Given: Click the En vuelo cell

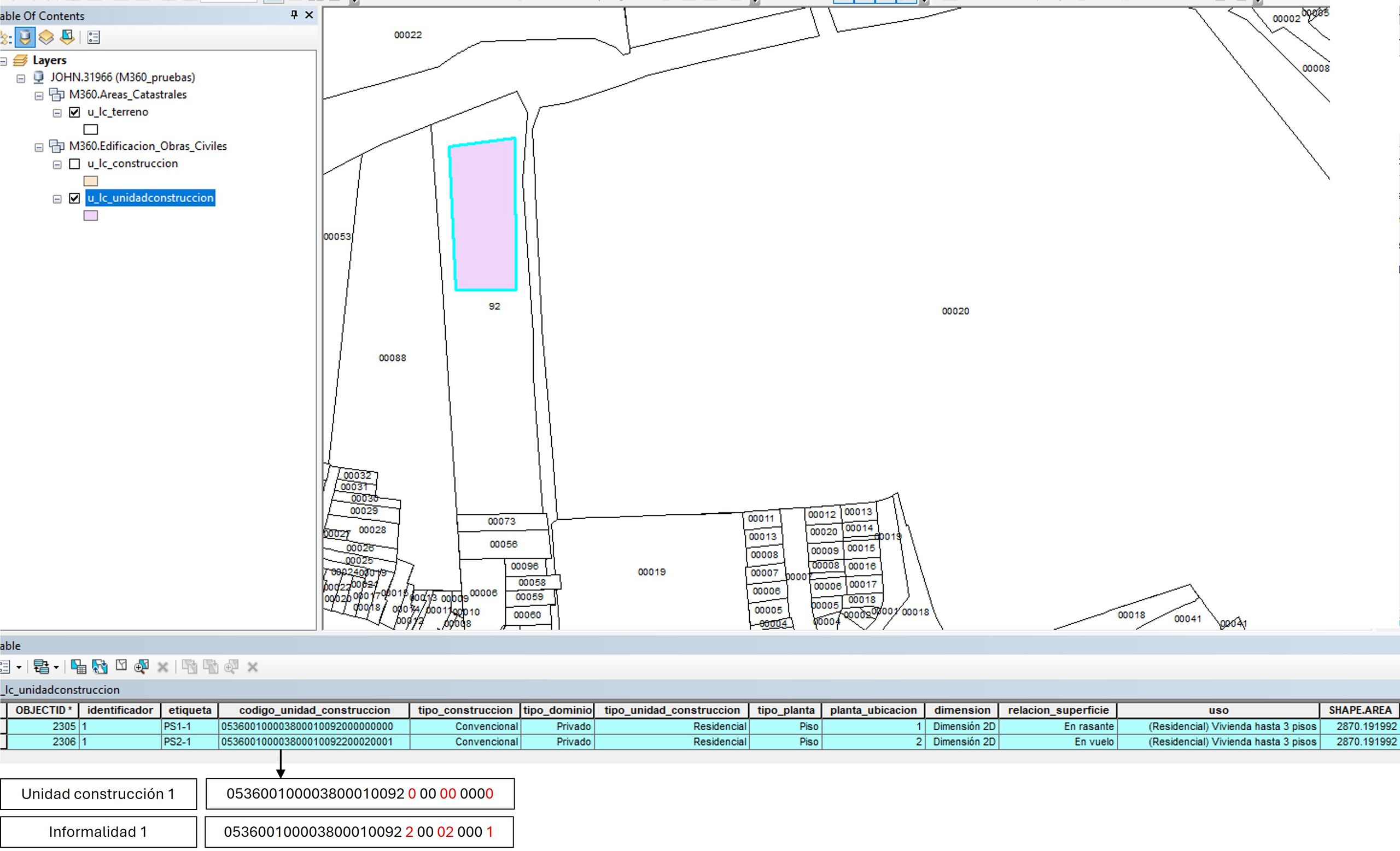Looking at the screenshot, I should coord(1058,742).
